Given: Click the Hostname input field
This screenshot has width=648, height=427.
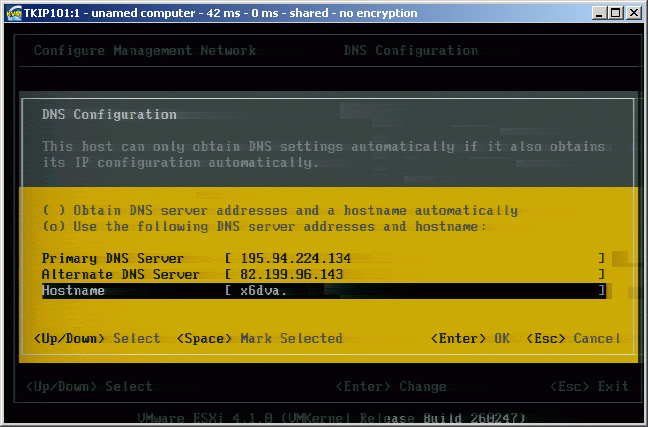Looking at the screenshot, I should [415, 290].
